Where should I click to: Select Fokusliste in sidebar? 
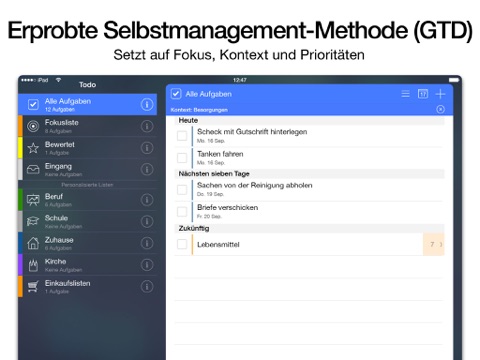[87, 126]
